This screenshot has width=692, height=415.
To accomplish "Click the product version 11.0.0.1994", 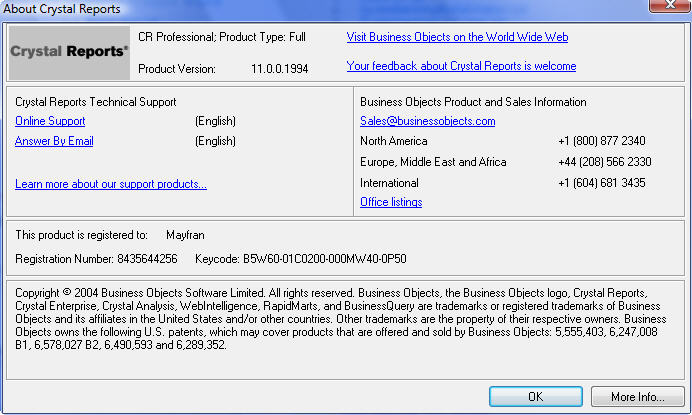I will [279, 69].
